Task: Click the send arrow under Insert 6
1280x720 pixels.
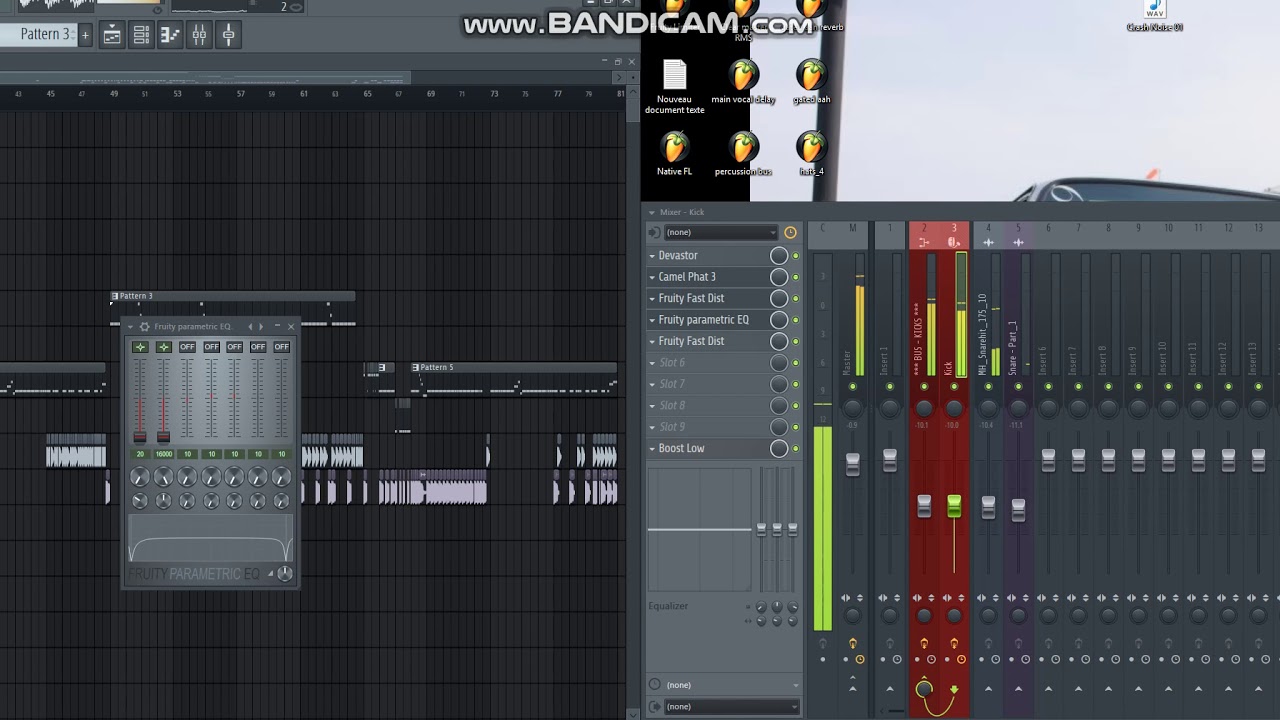Action: pyautogui.click(x=1048, y=688)
